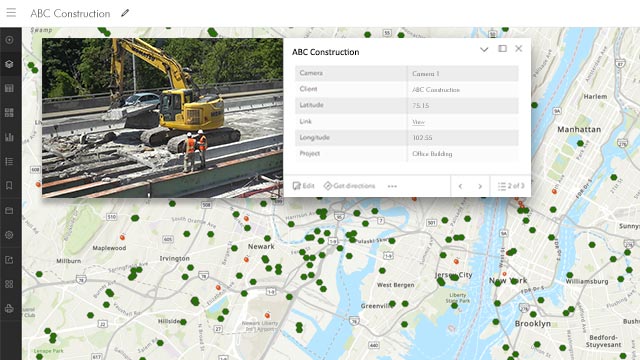Click the Newark map label
Image resolution: width=640 pixels, height=360 pixels.
[261, 247]
